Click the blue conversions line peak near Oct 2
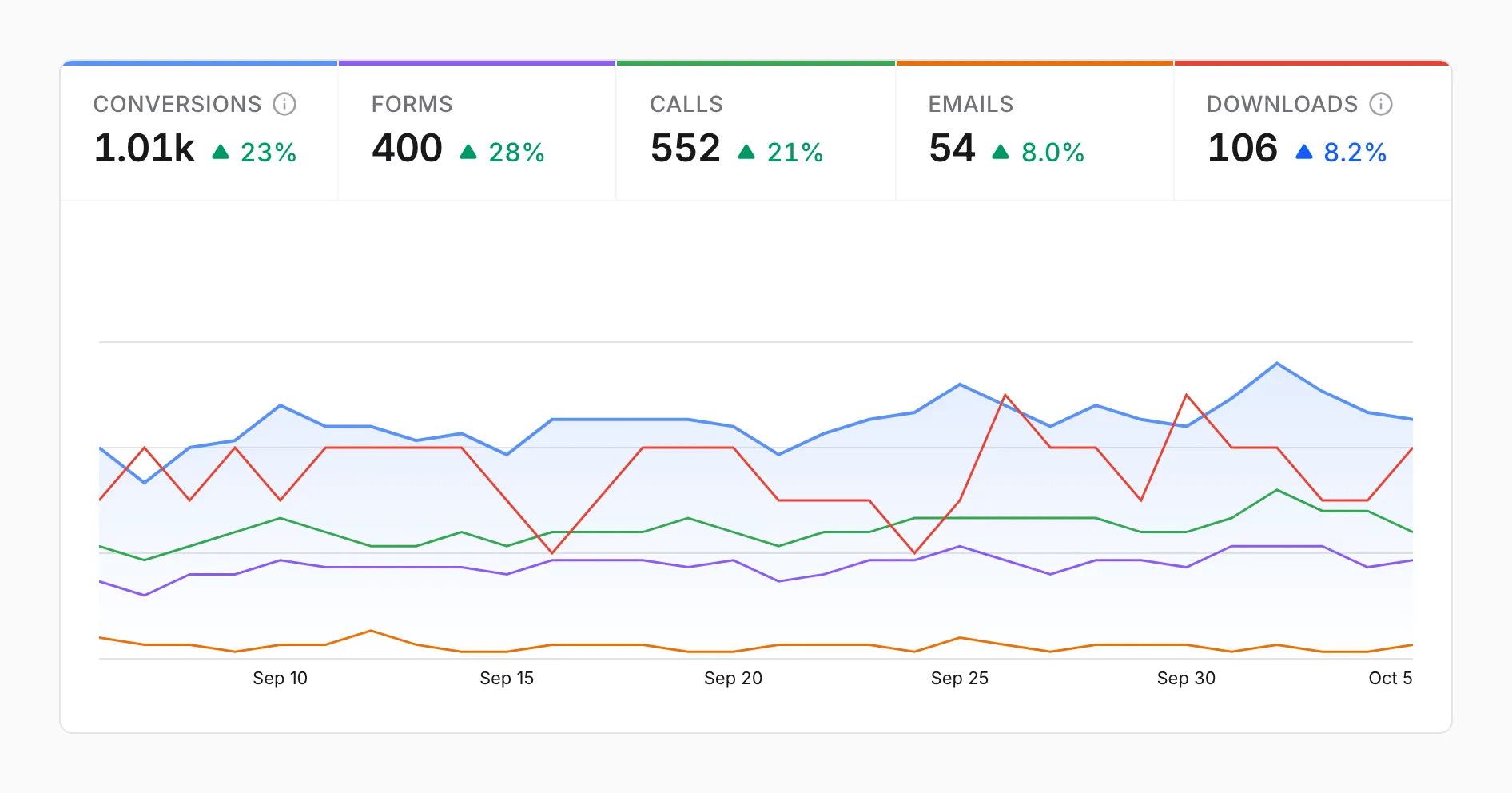 tap(1277, 364)
